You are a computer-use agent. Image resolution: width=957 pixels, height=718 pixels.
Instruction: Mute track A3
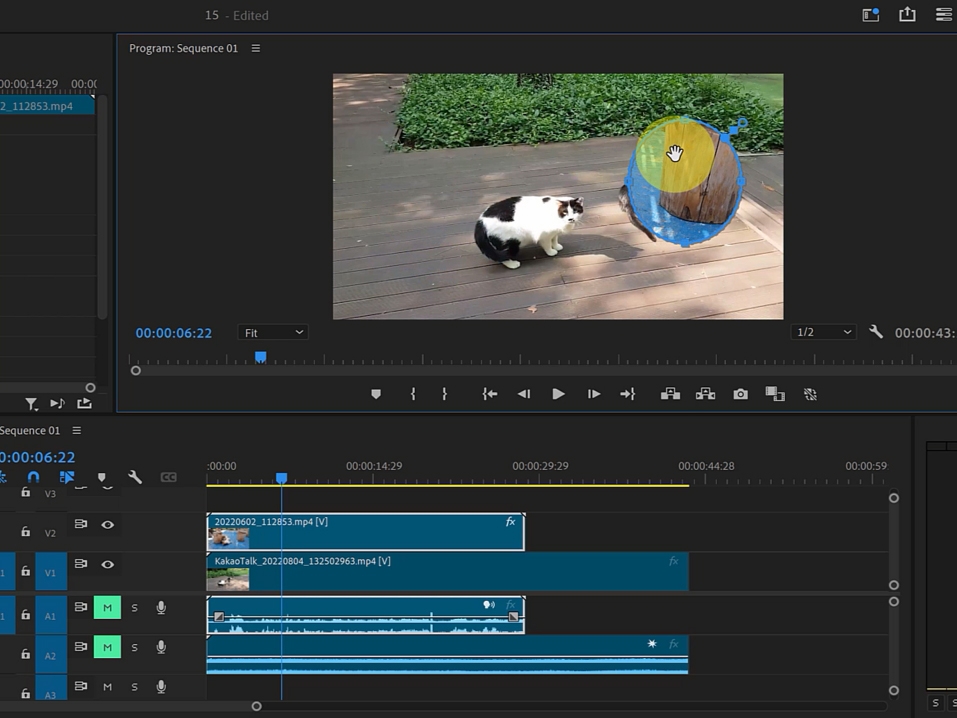(x=107, y=687)
